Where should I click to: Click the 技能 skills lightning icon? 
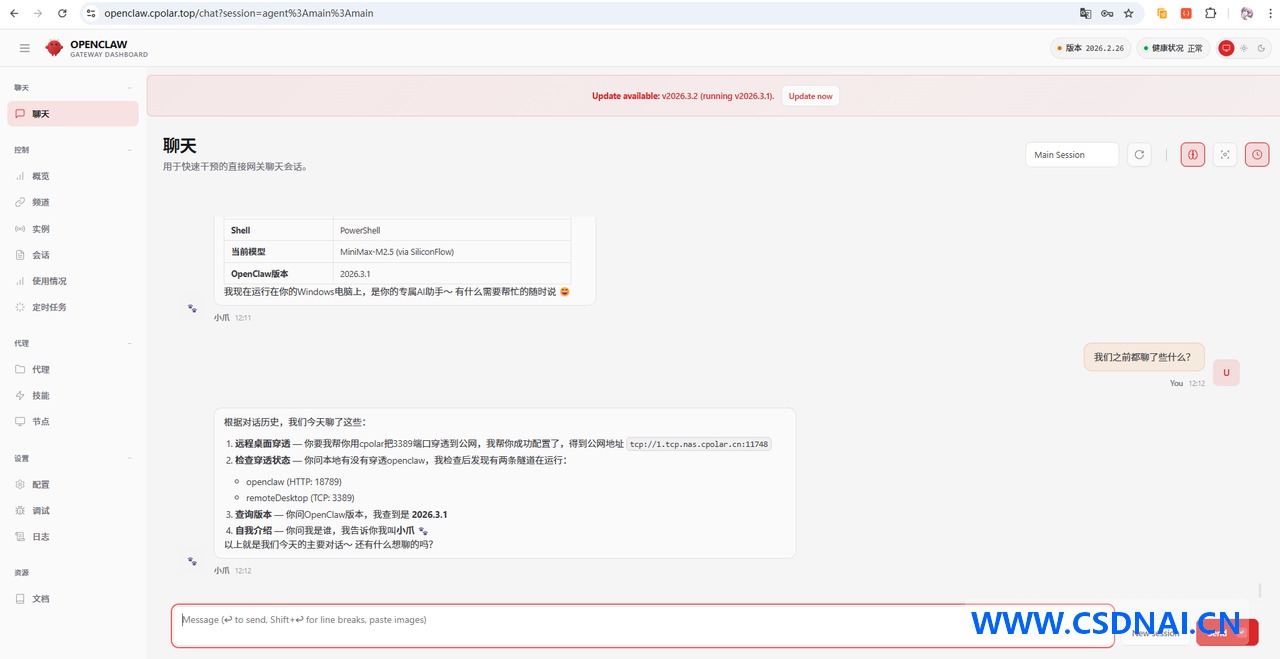[x=20, y=395]
